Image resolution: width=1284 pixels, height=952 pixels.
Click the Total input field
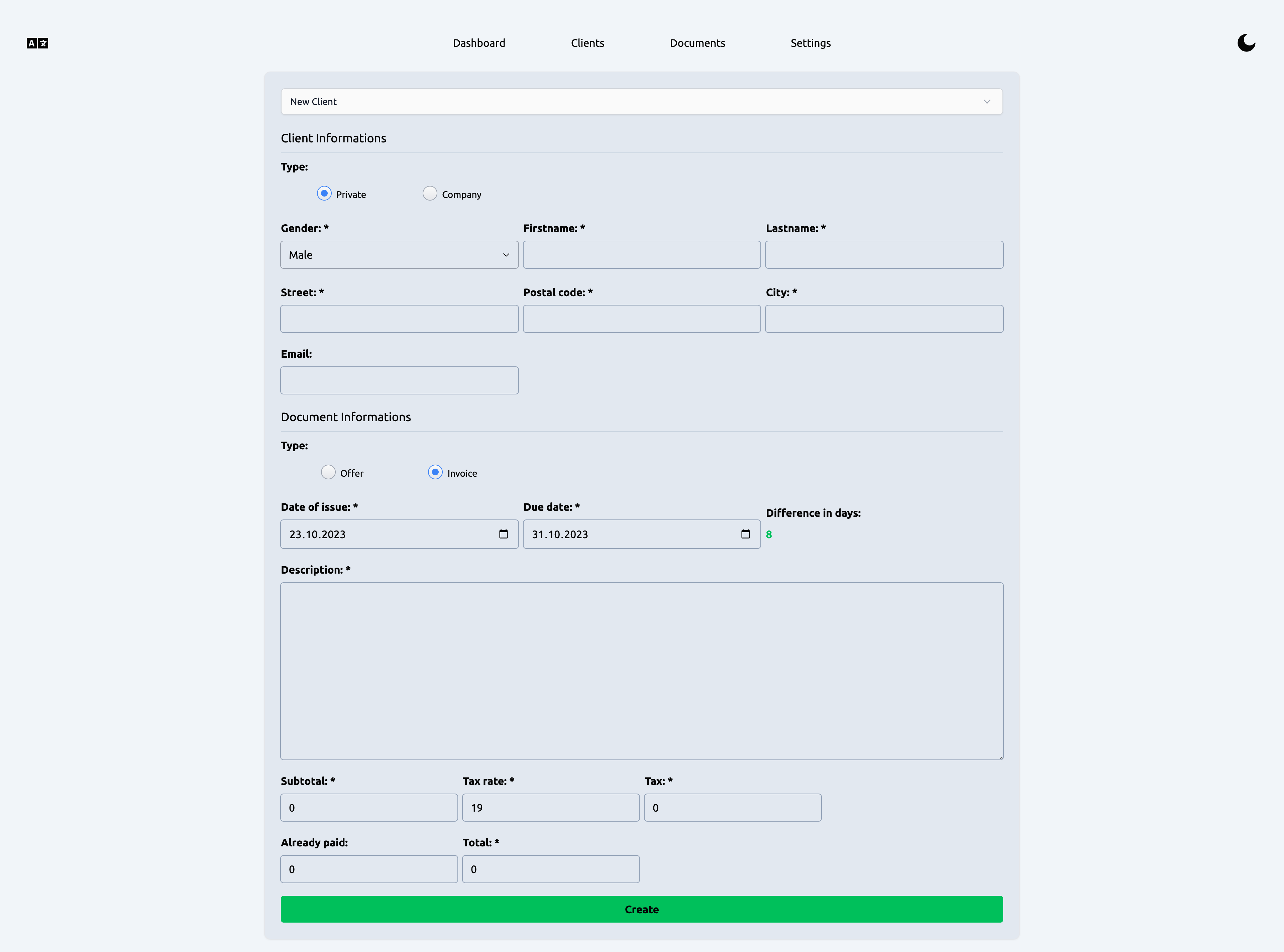point(551,869)
